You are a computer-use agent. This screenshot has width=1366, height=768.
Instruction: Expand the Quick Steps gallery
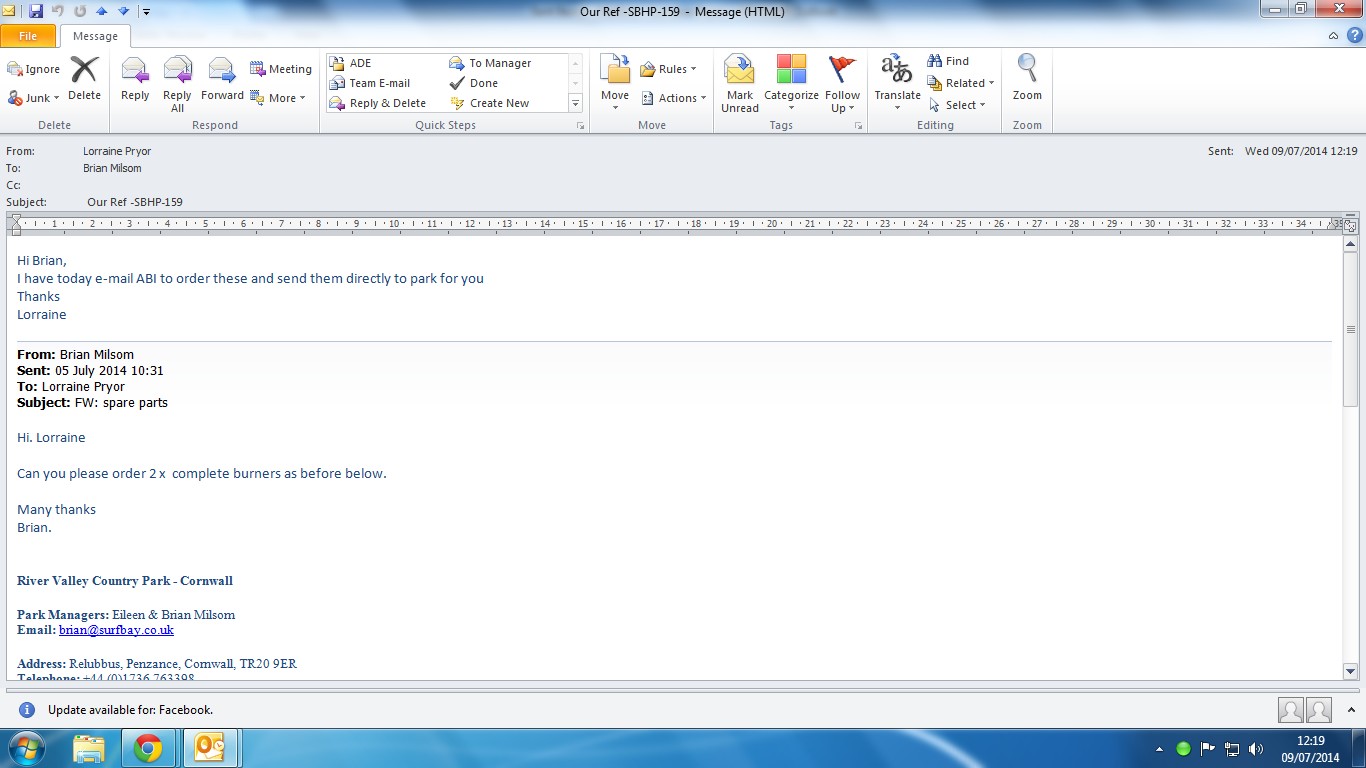[575, 103]
